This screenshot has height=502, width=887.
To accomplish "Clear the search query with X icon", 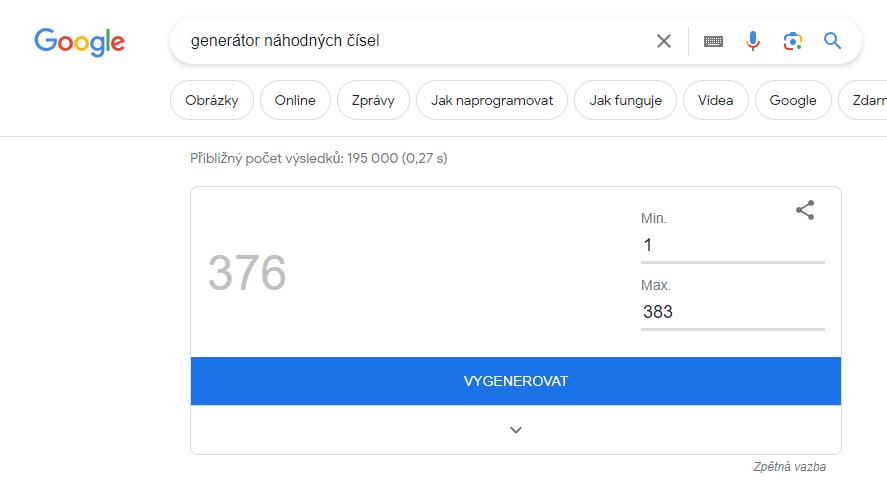I will [664, 41].
